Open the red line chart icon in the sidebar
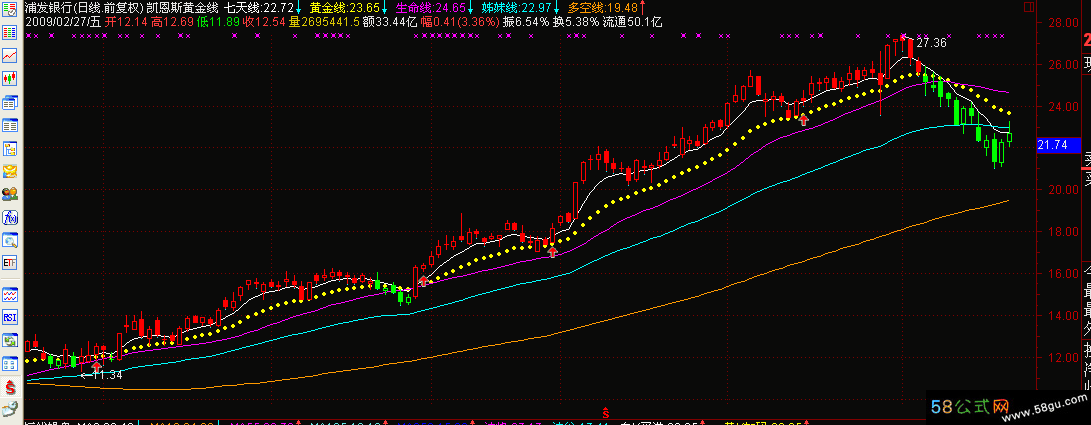Screen dimensions: 1091x425 pos(10,56)
